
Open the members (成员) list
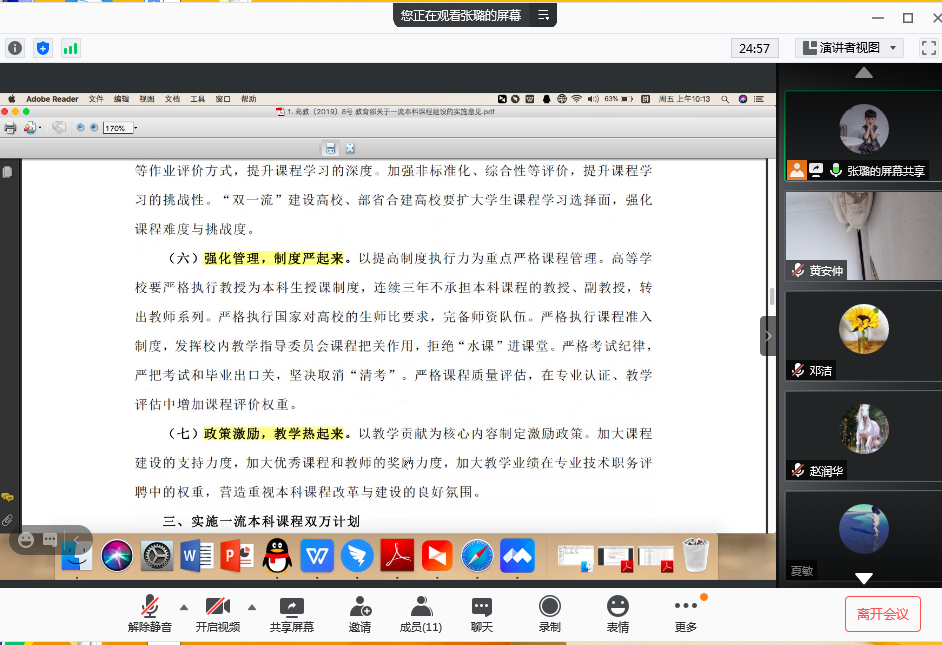(x=421, y=613)
